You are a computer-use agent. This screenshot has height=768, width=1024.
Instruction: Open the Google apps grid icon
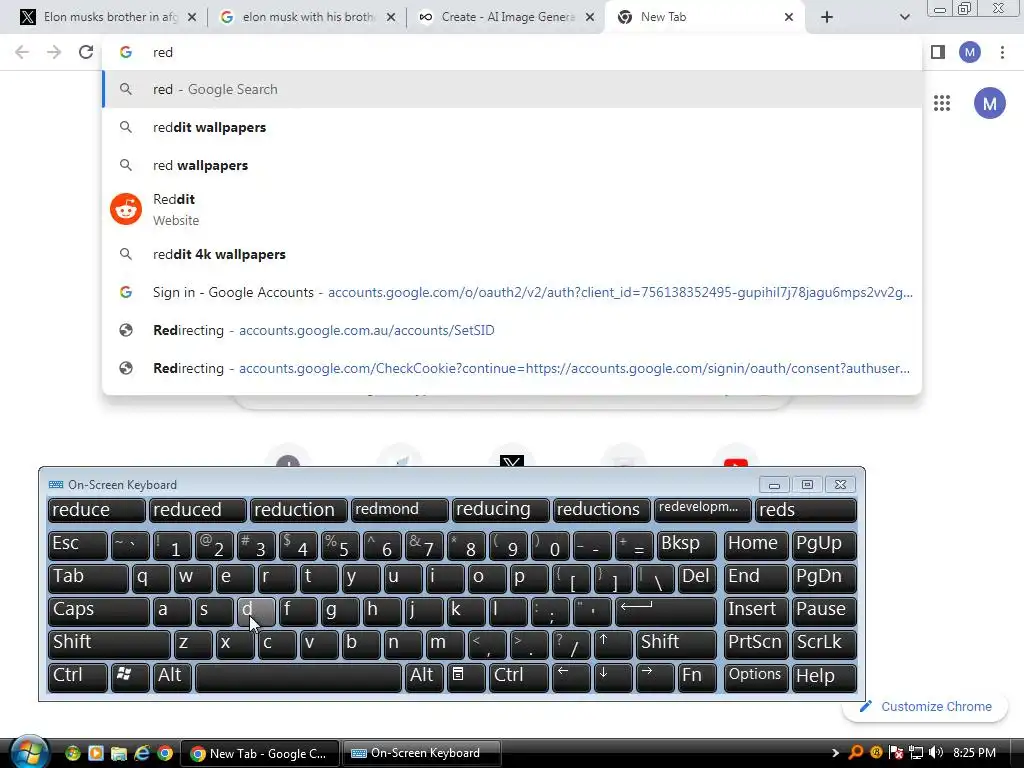point(942,103)
